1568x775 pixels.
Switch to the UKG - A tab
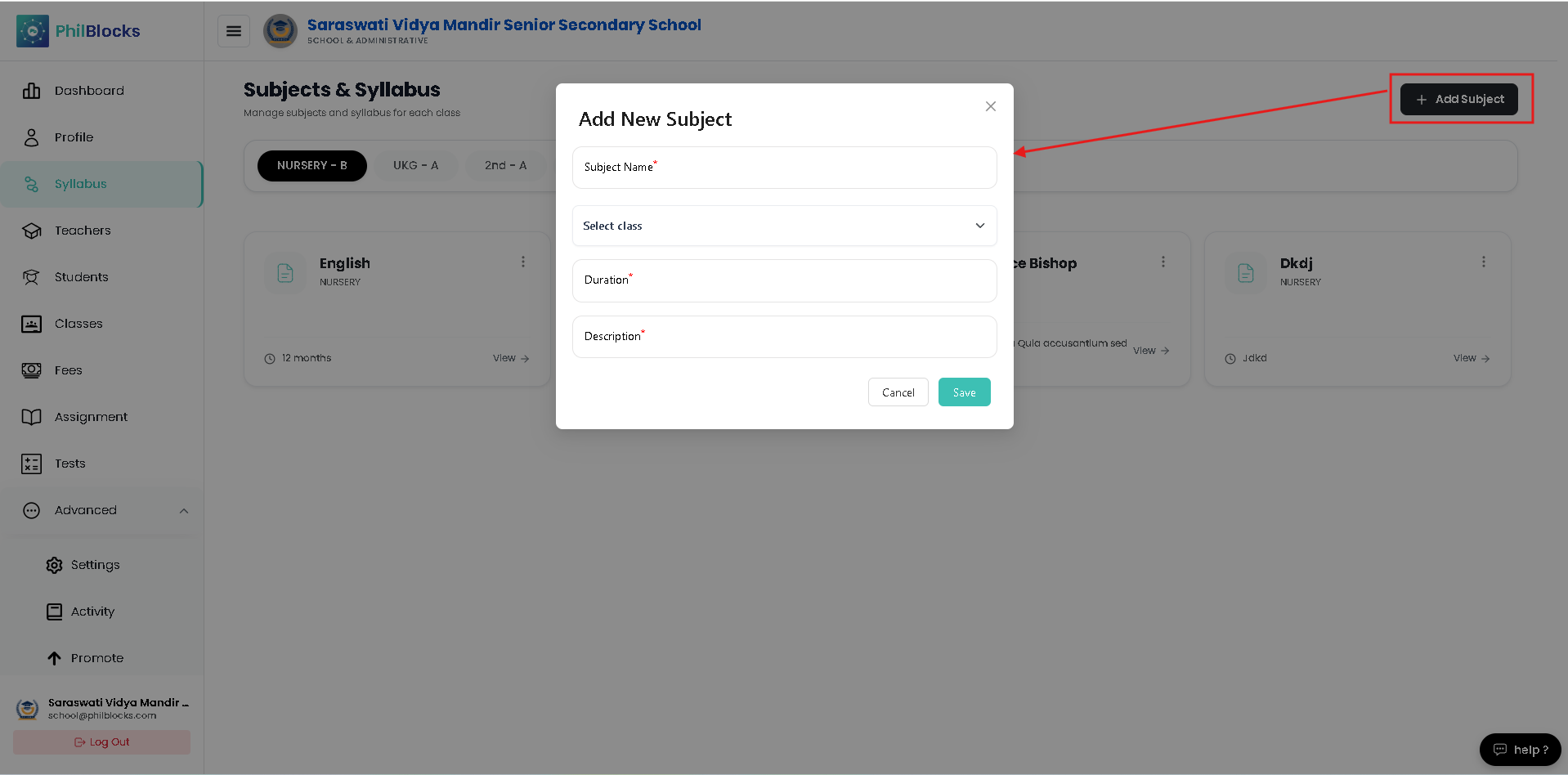415,166
